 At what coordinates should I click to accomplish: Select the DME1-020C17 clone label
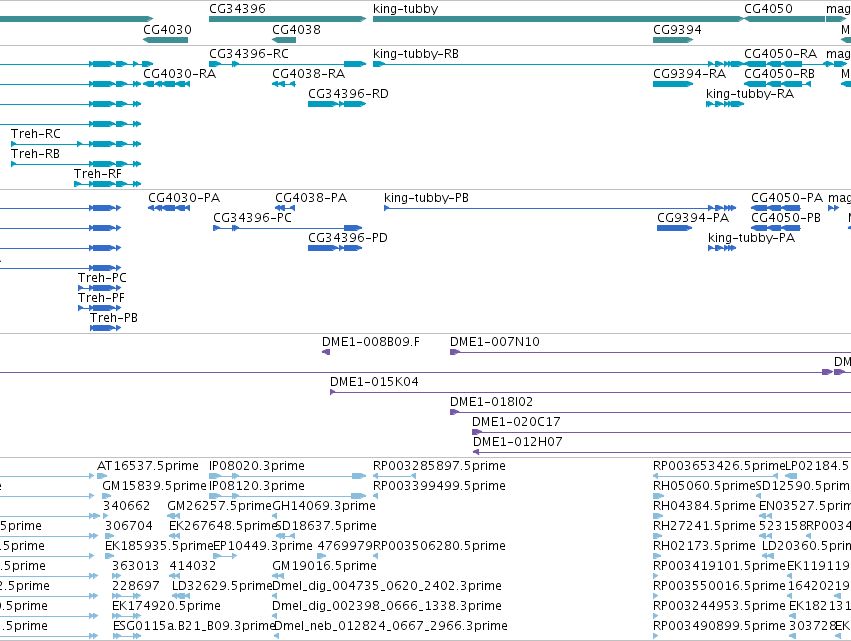[x=516, y=422]
